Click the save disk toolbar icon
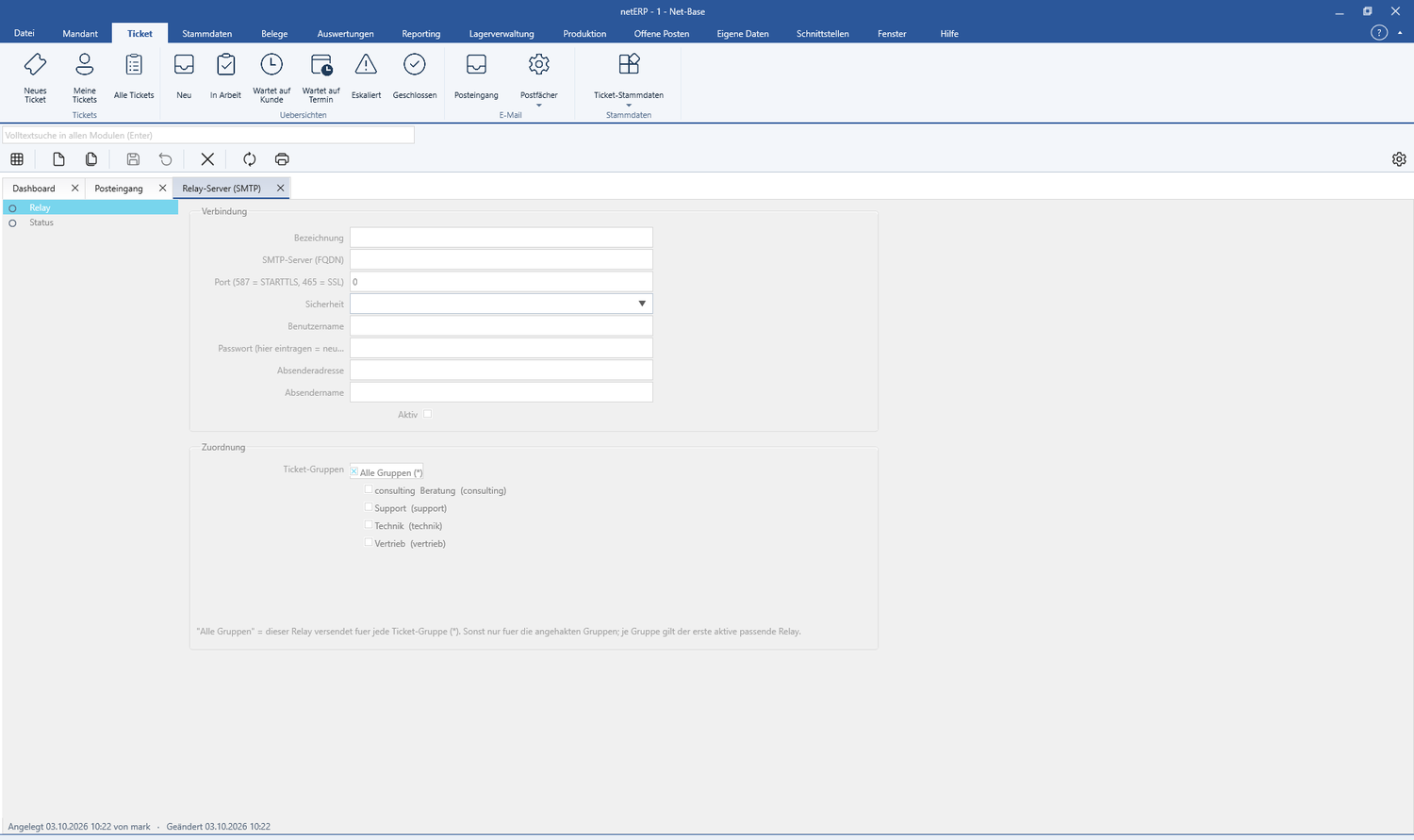 coord(133,159)
